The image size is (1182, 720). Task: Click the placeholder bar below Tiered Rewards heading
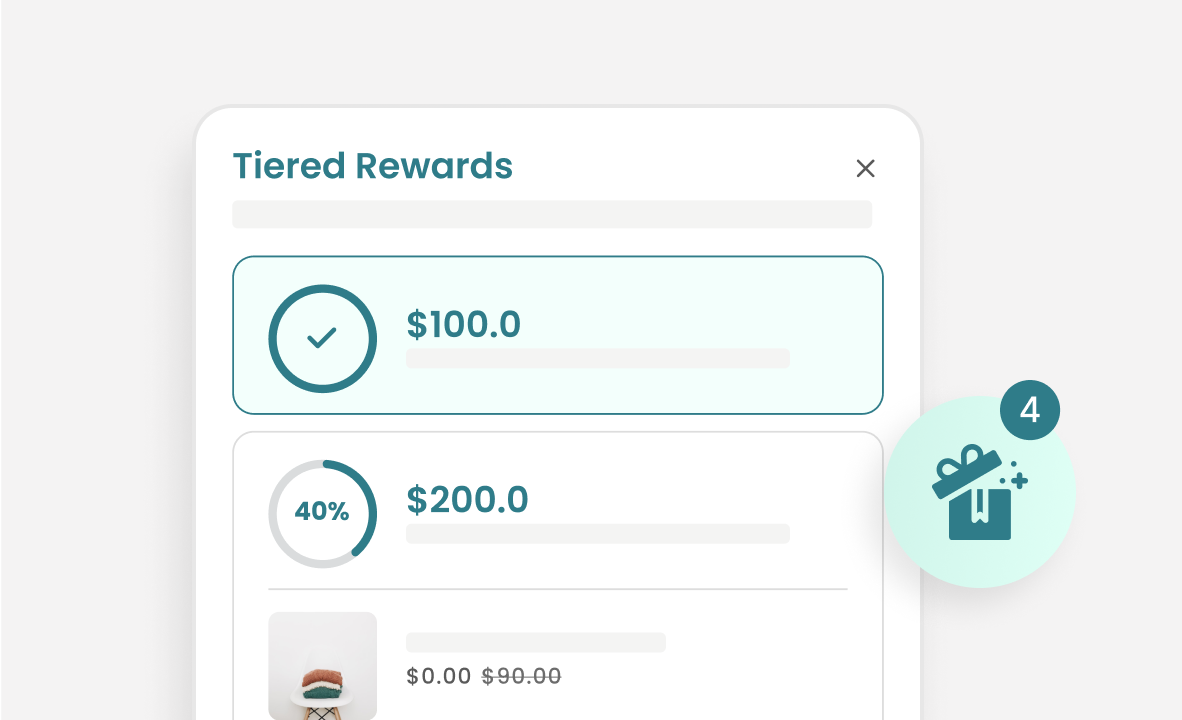[x=552, y=214]
